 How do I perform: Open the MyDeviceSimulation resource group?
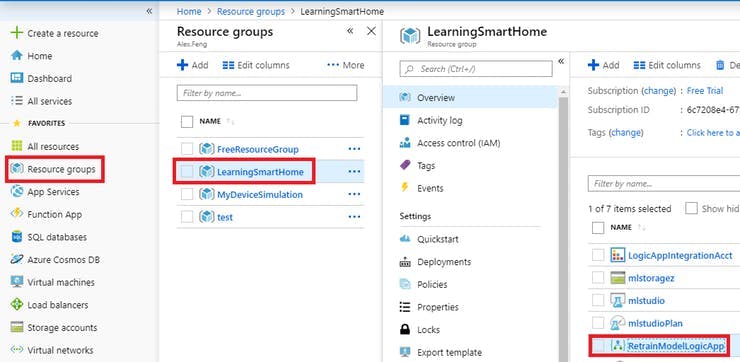[260, 194]
